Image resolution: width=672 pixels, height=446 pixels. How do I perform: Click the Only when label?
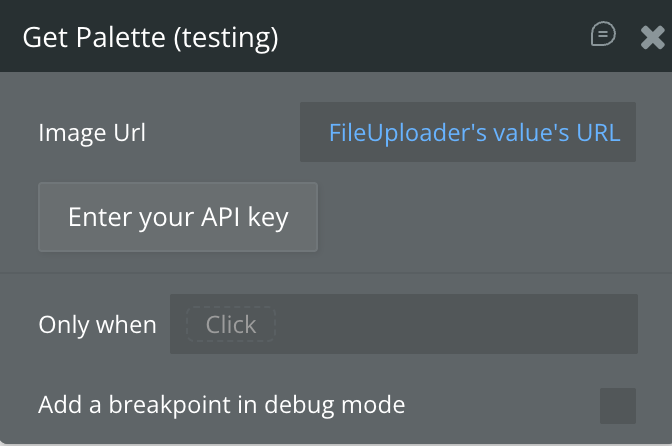tap(97, 325)
